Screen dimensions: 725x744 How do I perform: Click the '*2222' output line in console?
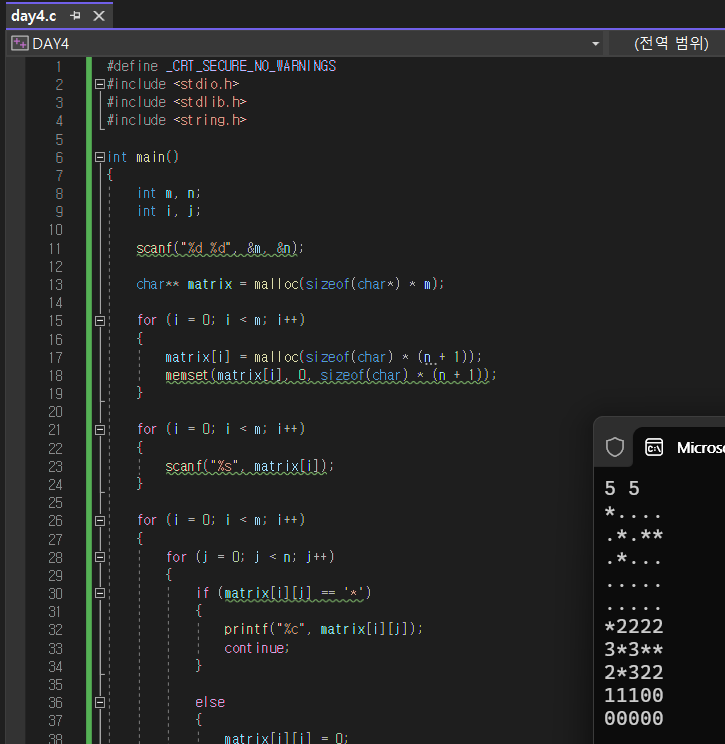click(x=633, y=627)
